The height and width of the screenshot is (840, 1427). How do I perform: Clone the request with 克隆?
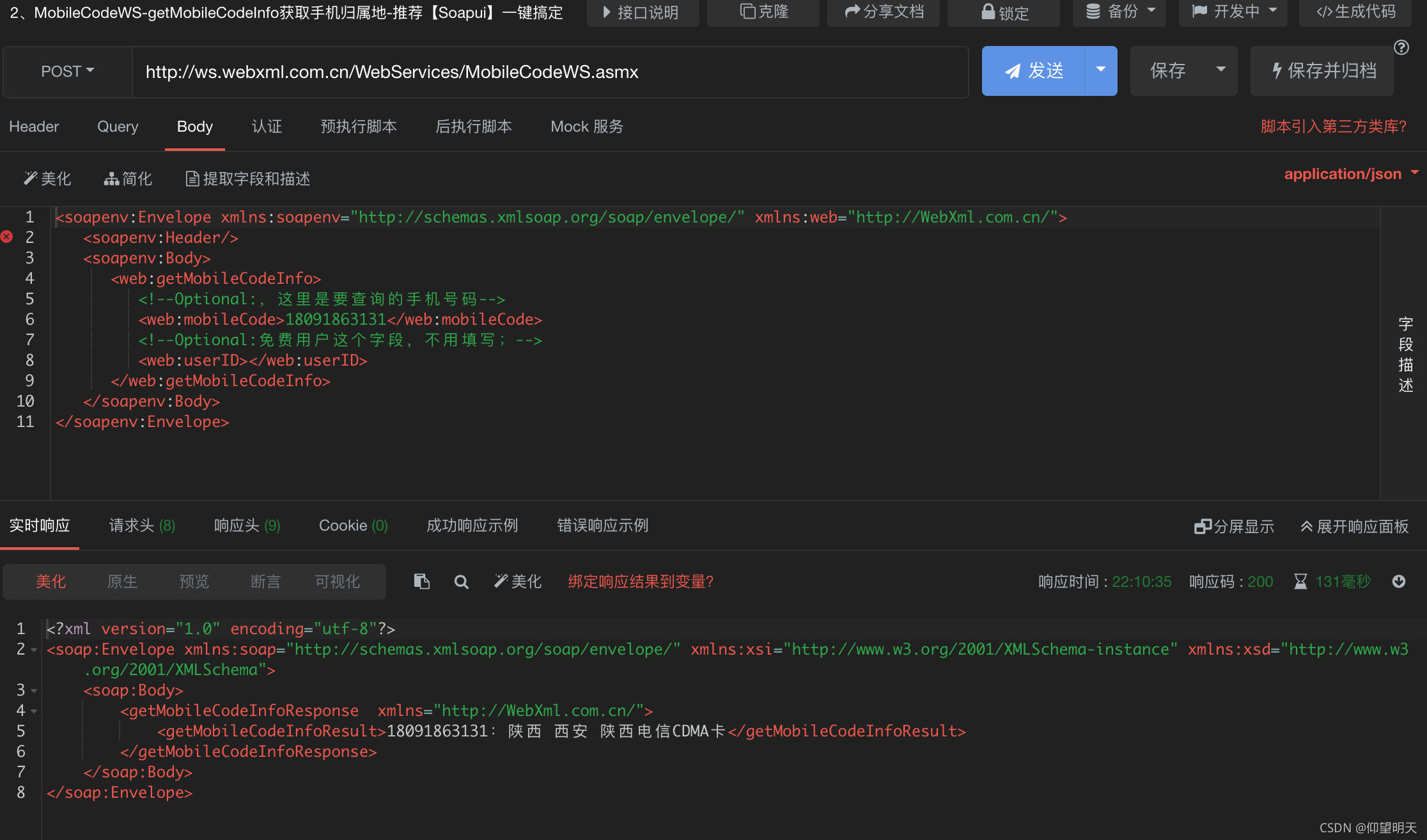pyautogui.click(x=763, y=12)
